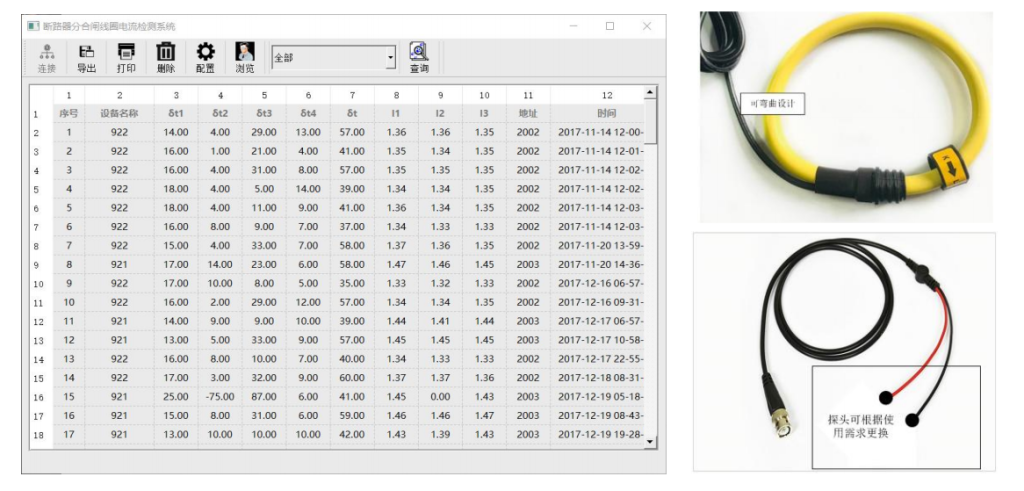Screen dimensions: 1024x491
Task: Minimize the application window
Action: pyautogui.click(x=572, y=26)
